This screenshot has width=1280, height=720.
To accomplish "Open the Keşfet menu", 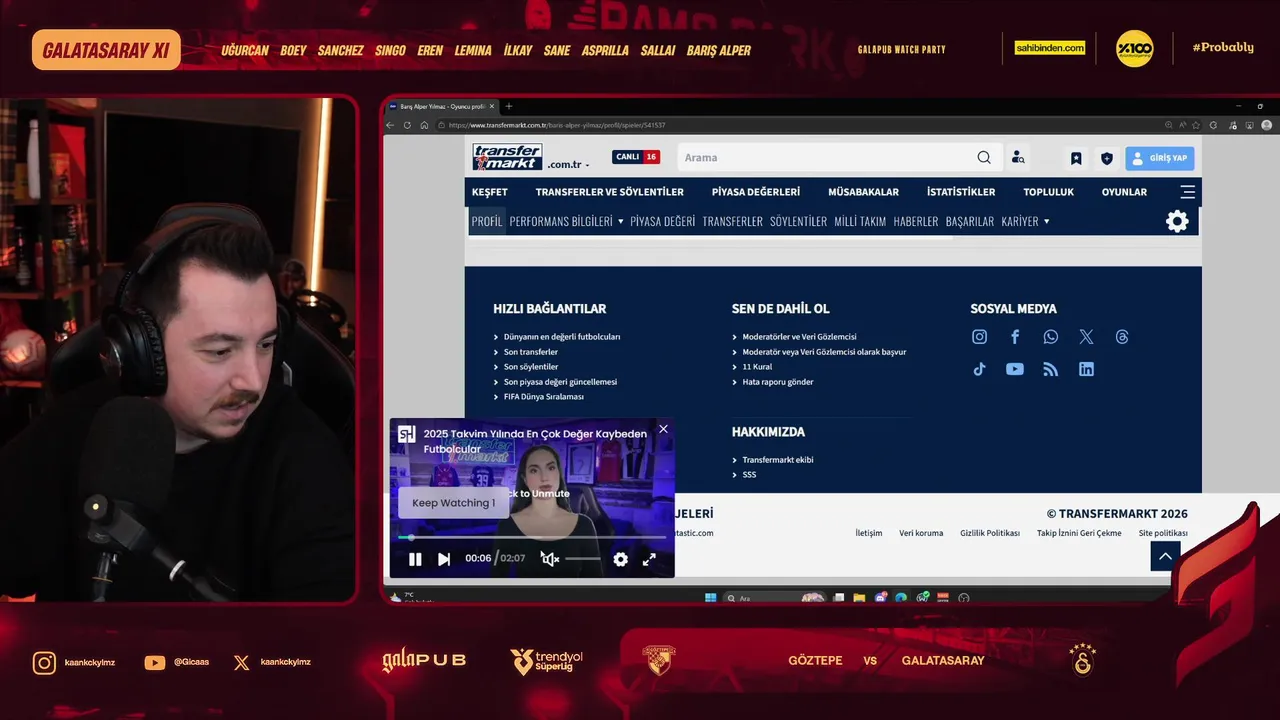I will tap(490, 192).
